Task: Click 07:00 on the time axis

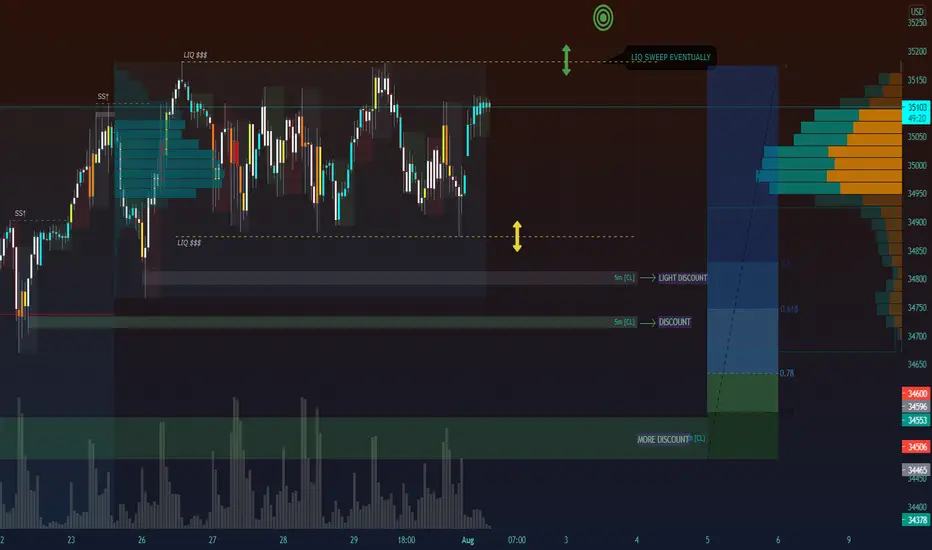Action: (517, 540)
